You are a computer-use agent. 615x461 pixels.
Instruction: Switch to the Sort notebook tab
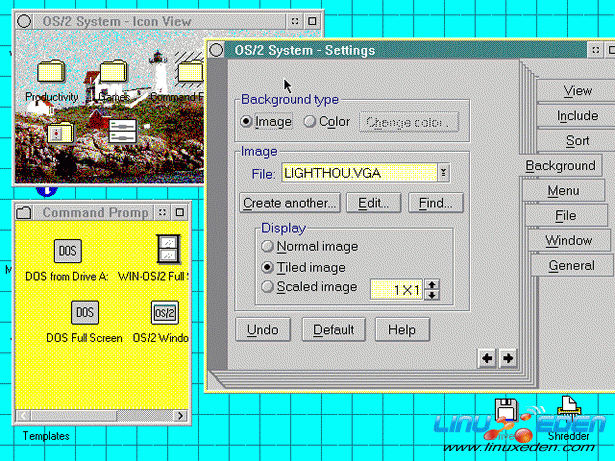pyautogui.click(x=577, y=140)
